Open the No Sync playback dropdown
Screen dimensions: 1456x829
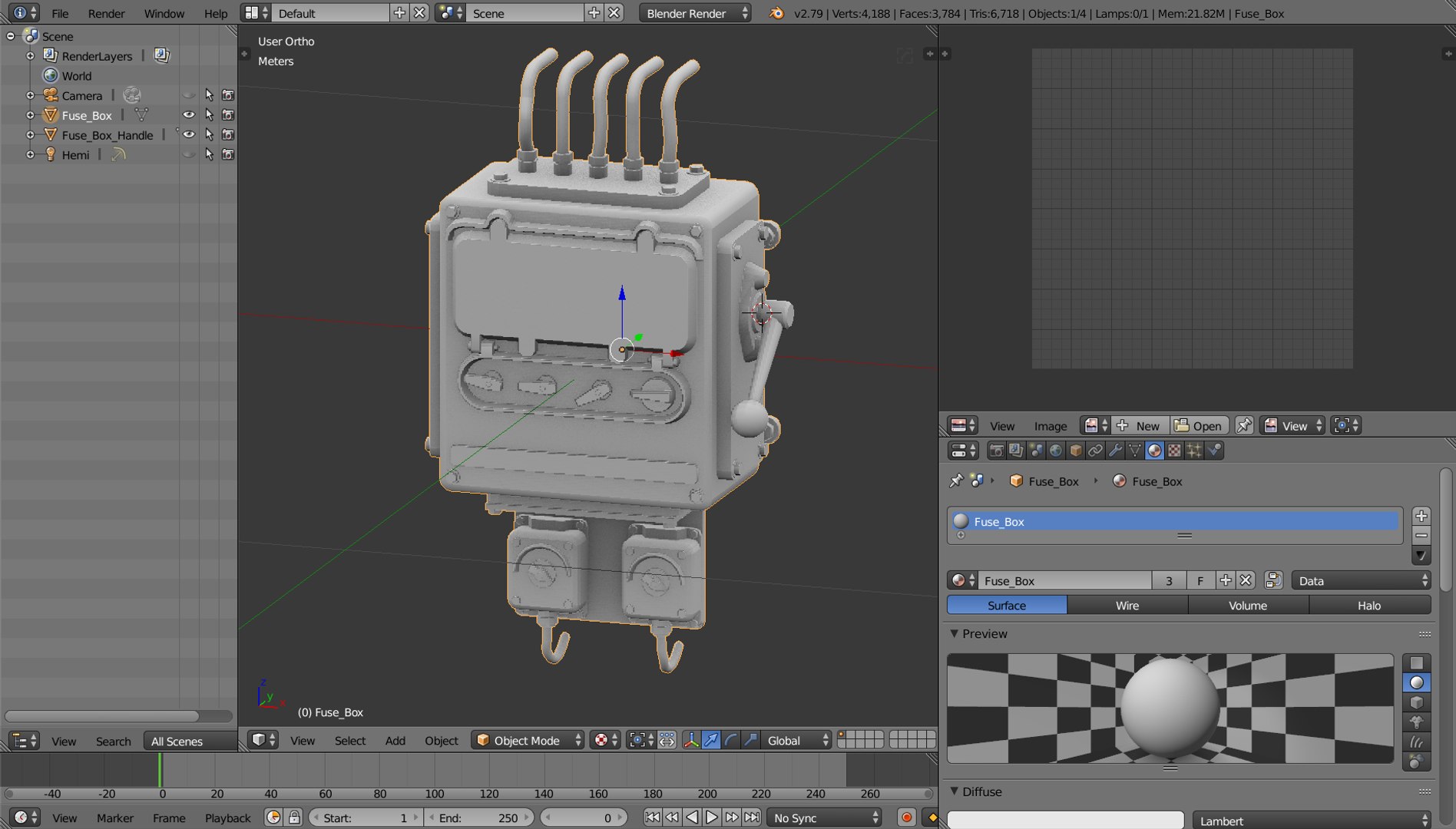point(826,817)
